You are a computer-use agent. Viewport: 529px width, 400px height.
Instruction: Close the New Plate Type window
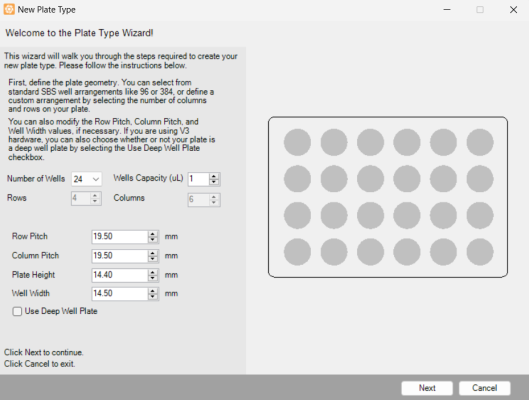coord(513,10)
